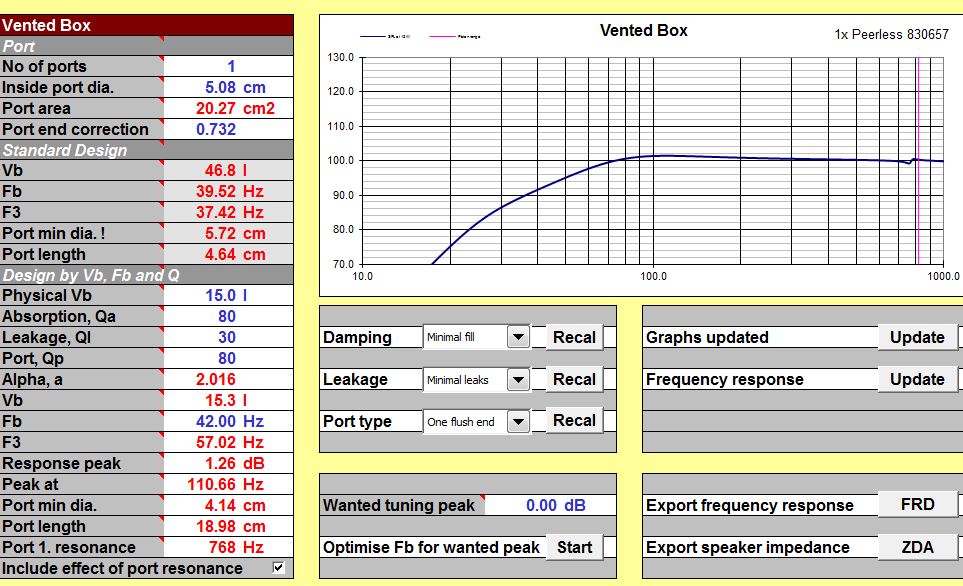The width and height of the screenshot is (963, 586).
Task: Select No of ports value cell
Action: [x=228, y=66]
